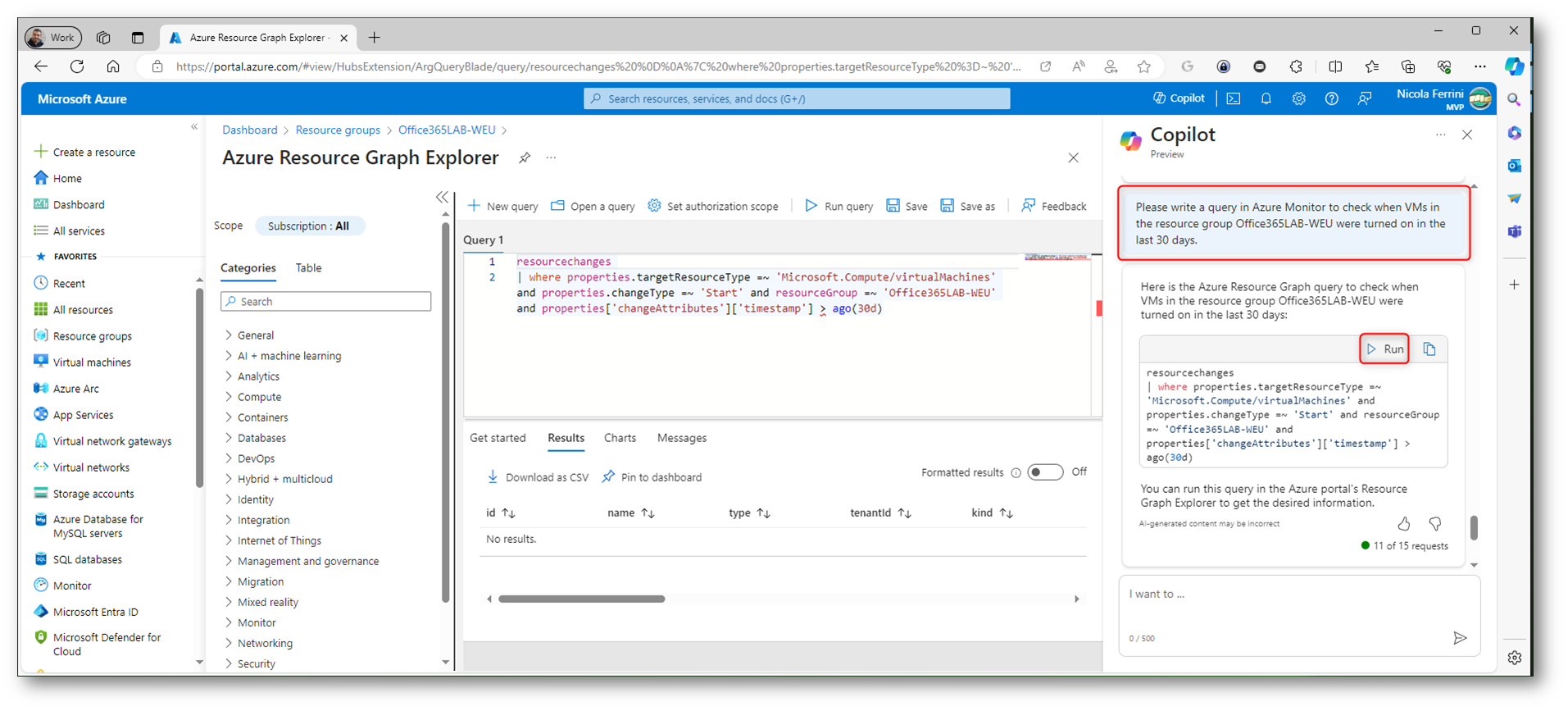This screenshot has height=711, width=1568.
Task: Open Resource groups in the left menu
Action: click(92, 335)
